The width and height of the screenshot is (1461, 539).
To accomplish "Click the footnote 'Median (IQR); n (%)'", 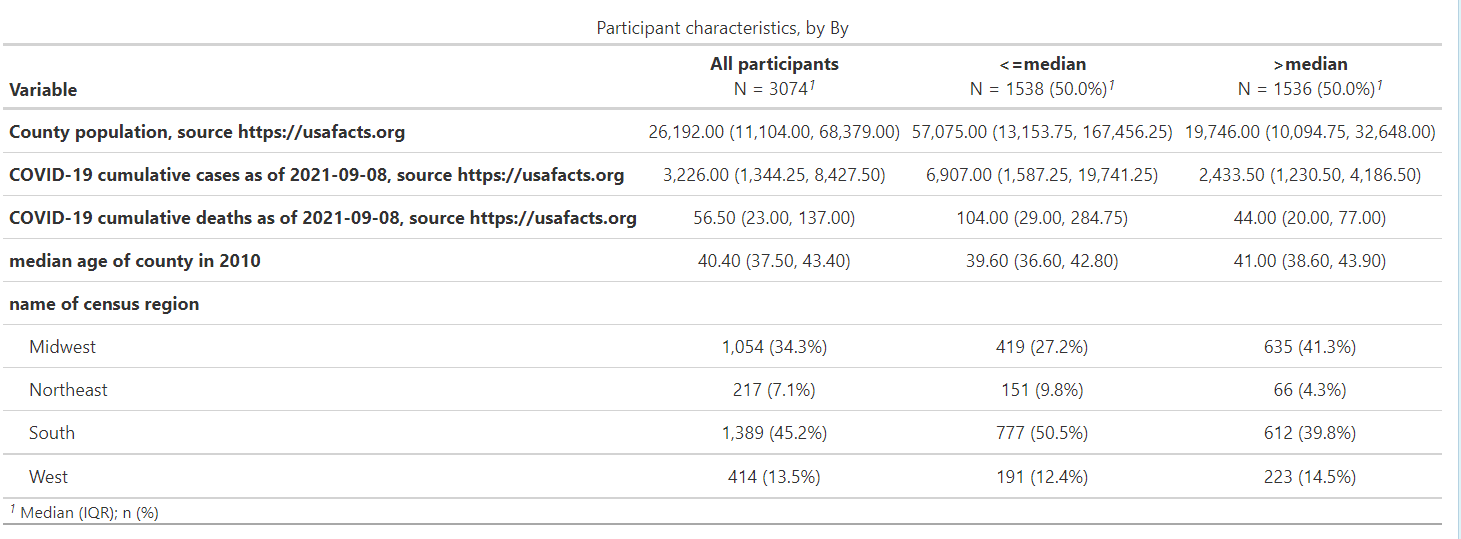I will pos(89,512).
